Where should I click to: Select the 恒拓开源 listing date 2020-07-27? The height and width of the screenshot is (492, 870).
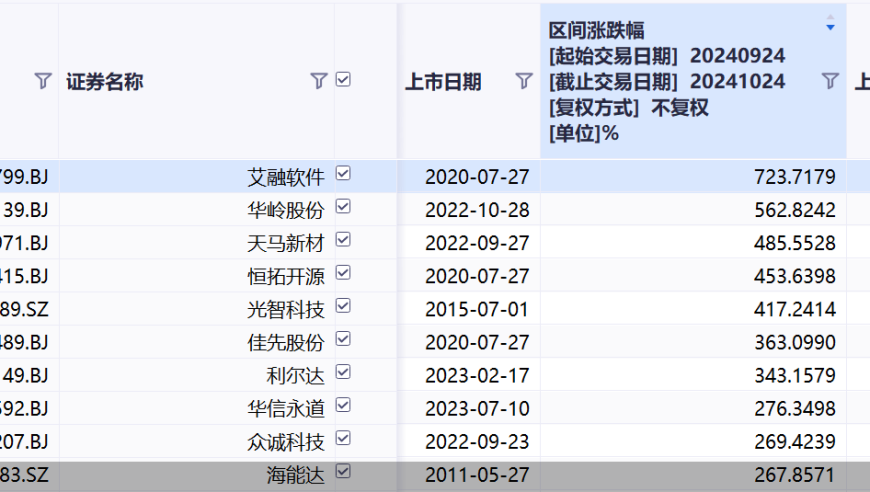coord(477,276)
